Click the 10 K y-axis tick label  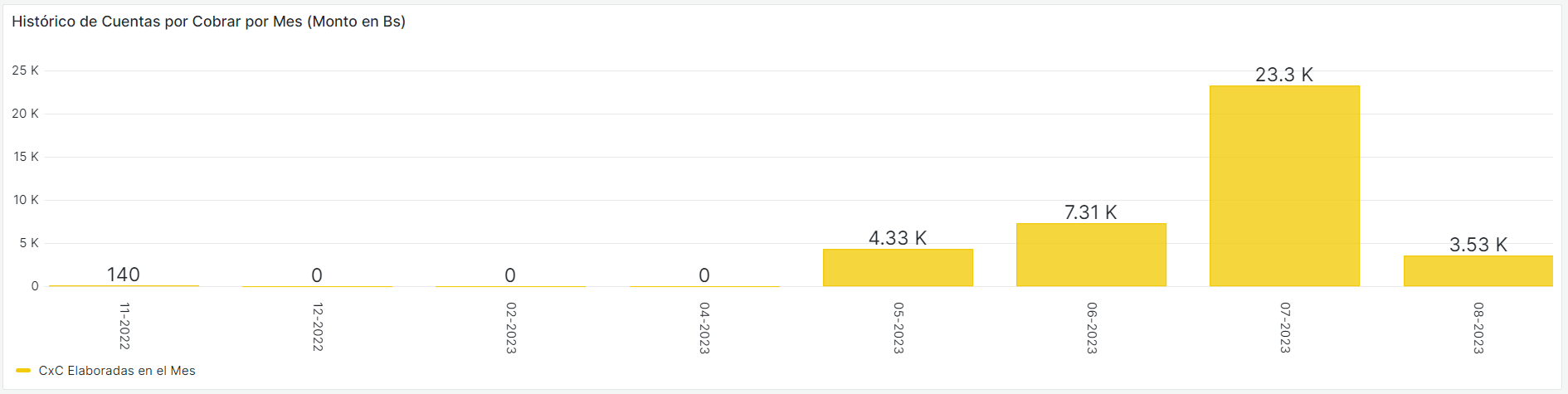(x=25, y=200)
